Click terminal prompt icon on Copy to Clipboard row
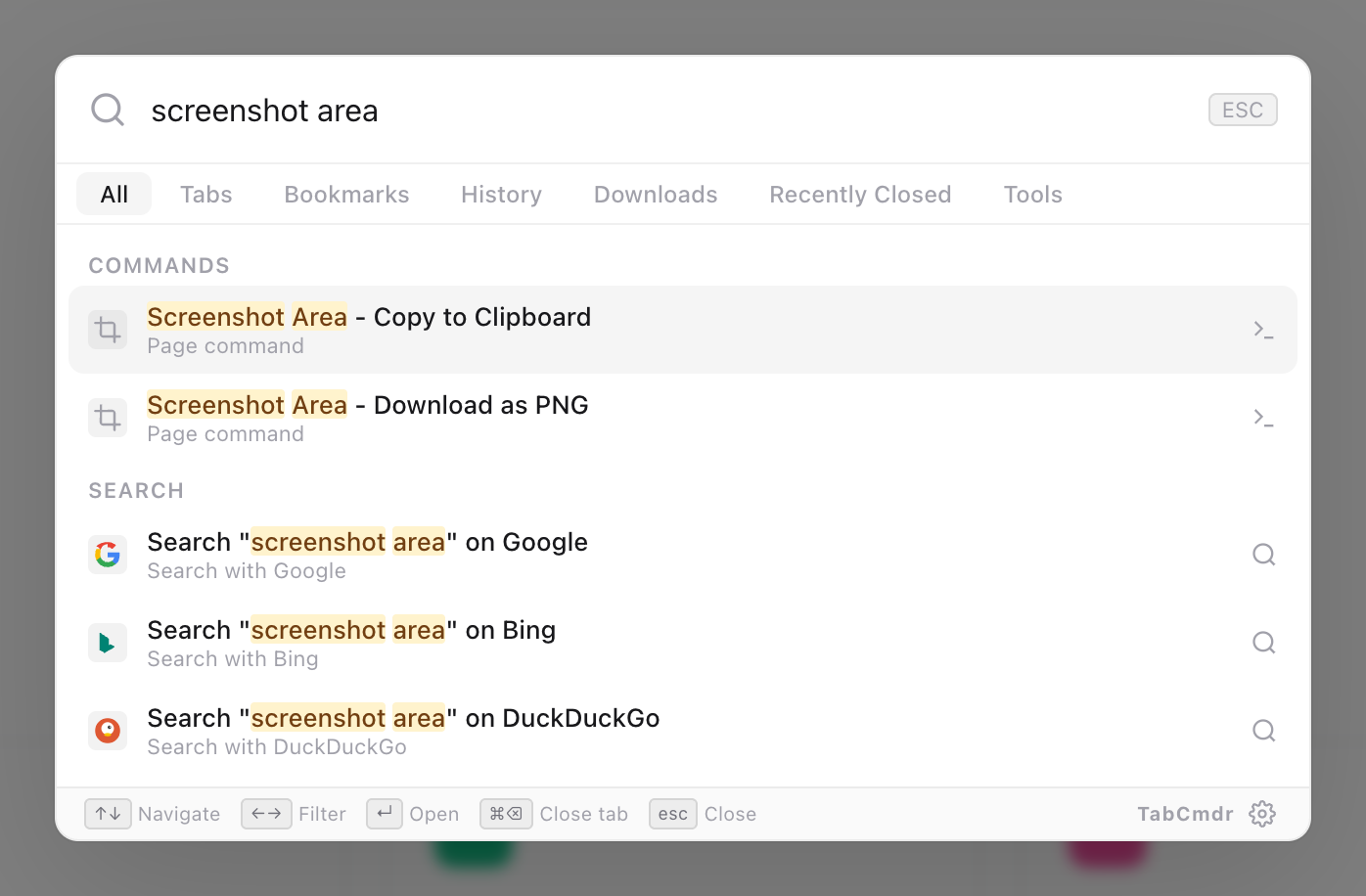1366x896 pixels. click(1263, 330)
